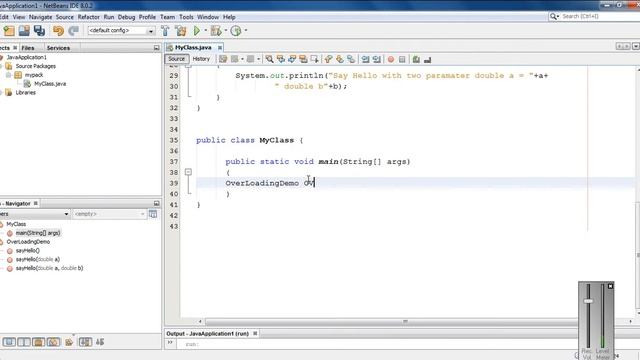This screenshot has height=360, width=640.
Task: Open the Profile menu
Action: [x=147, y=17]
